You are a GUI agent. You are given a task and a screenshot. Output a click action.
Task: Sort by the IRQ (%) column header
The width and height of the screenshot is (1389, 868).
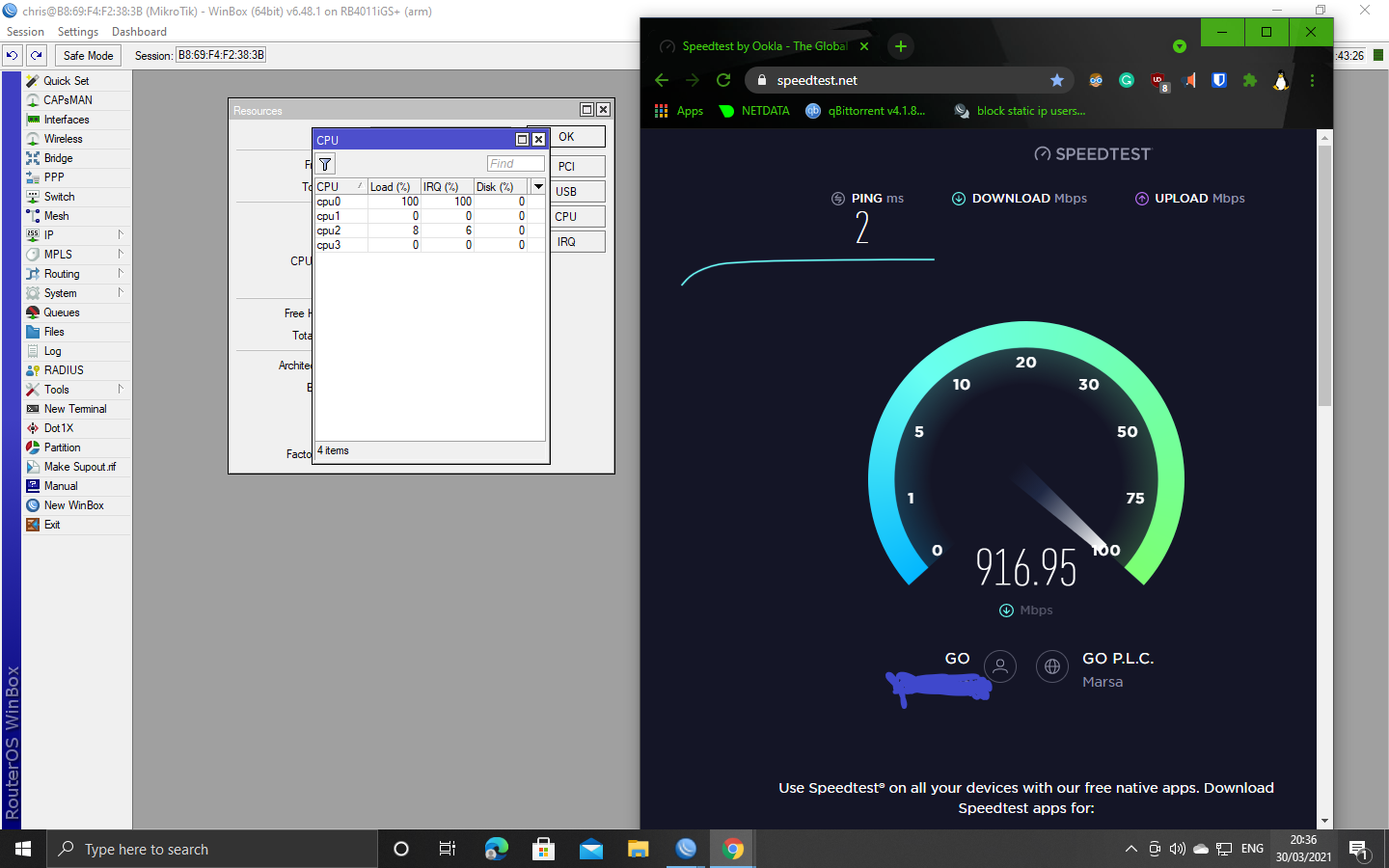[x=447, y=187]
